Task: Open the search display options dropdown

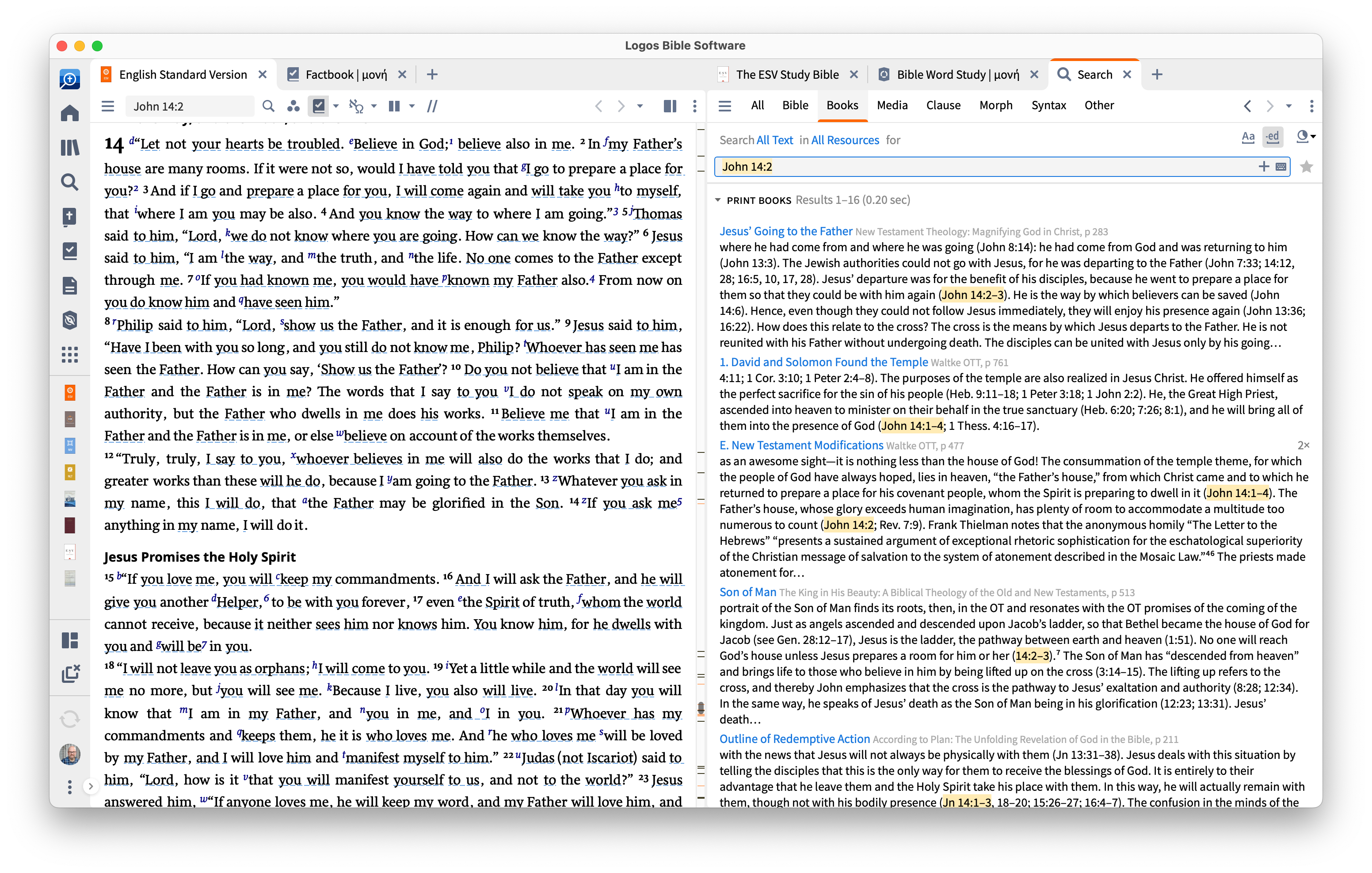Action: 1306,137
